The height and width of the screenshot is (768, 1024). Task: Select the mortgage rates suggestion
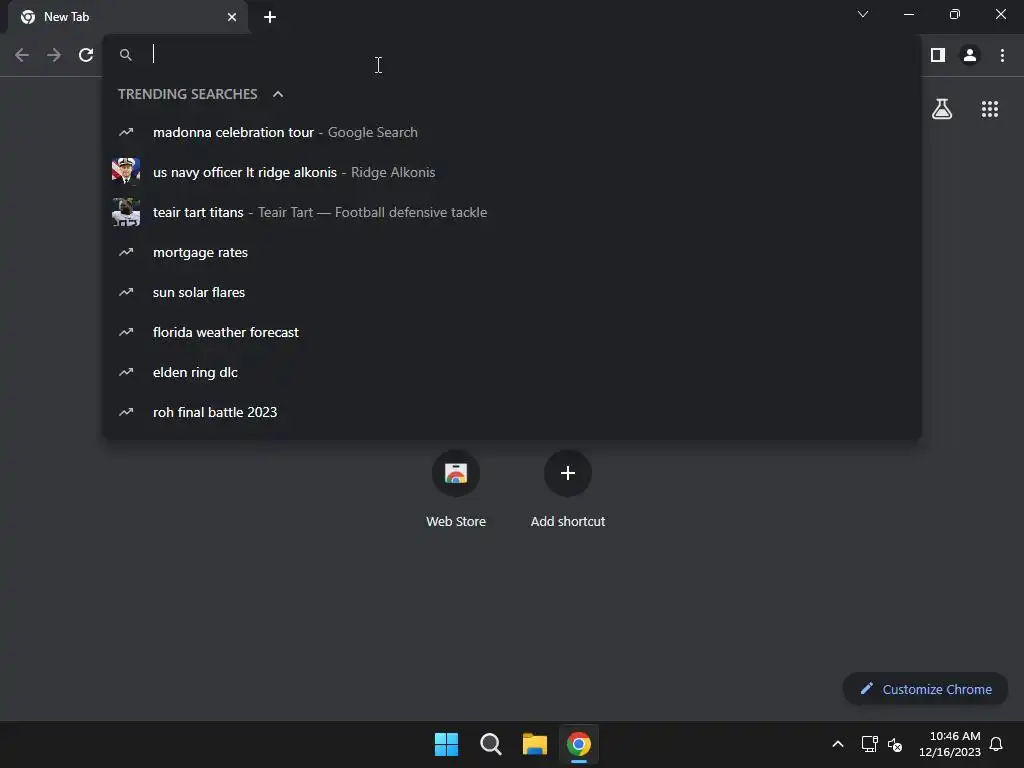point(512,252)
